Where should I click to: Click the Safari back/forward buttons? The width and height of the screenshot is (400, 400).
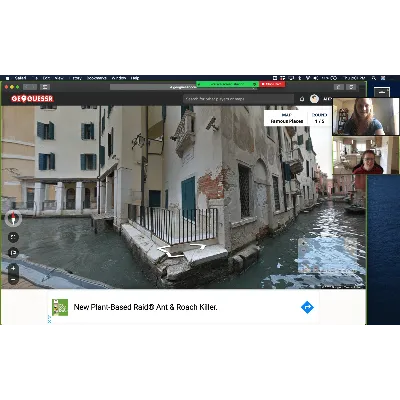coord(30,87)
